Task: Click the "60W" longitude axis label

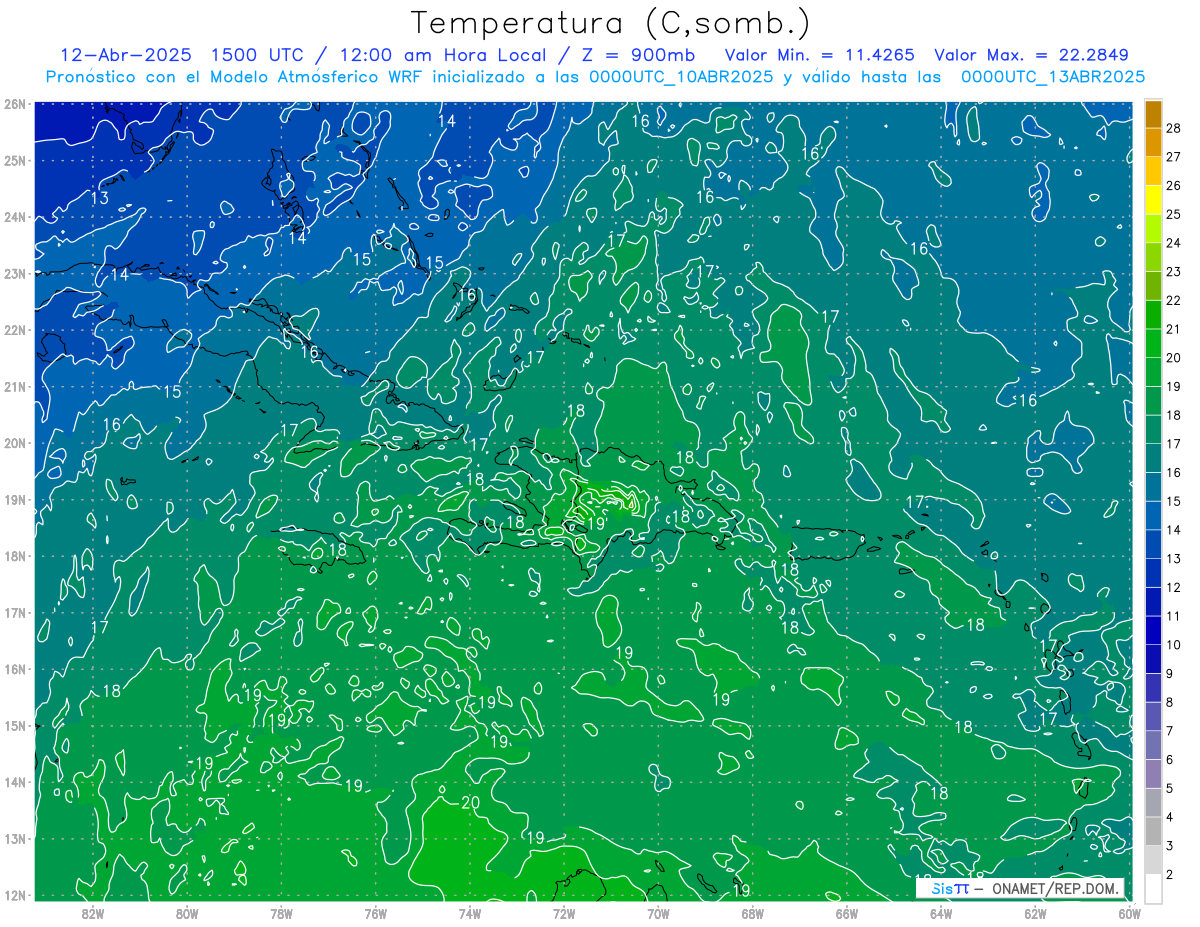Action: tap(1129, 913)
